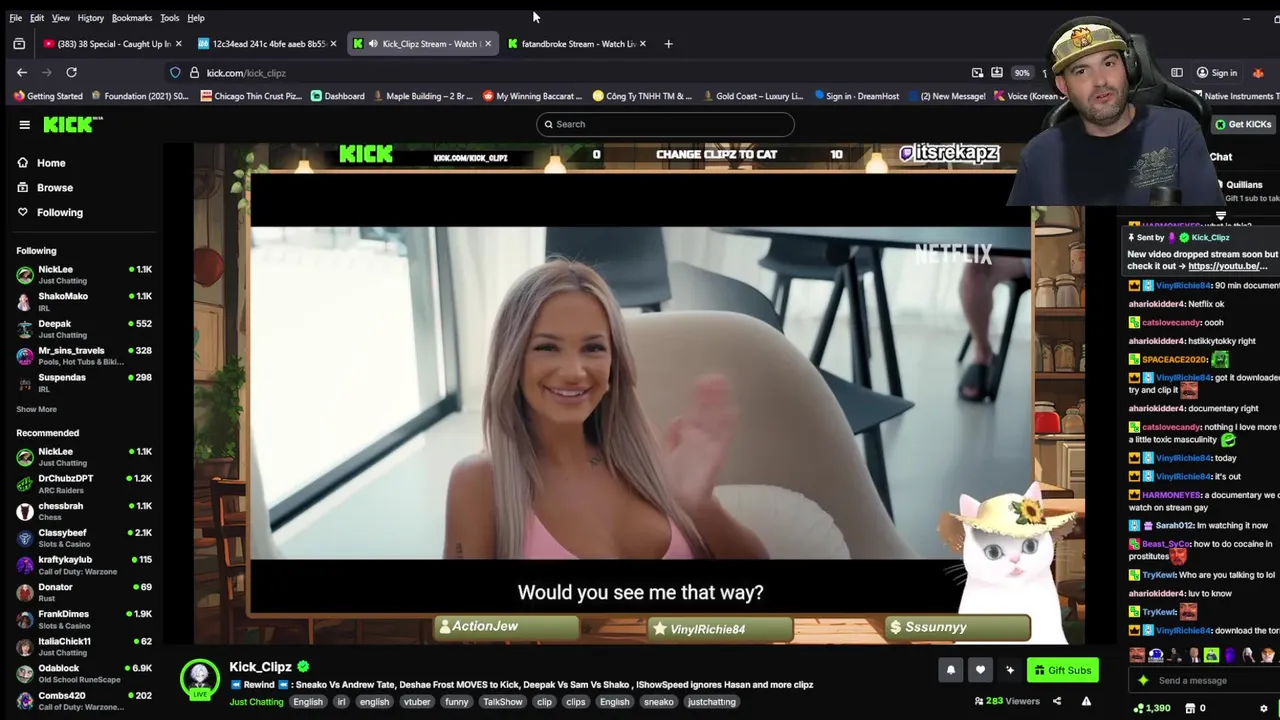Open Odablock recommended channel

tap(84, 673)
